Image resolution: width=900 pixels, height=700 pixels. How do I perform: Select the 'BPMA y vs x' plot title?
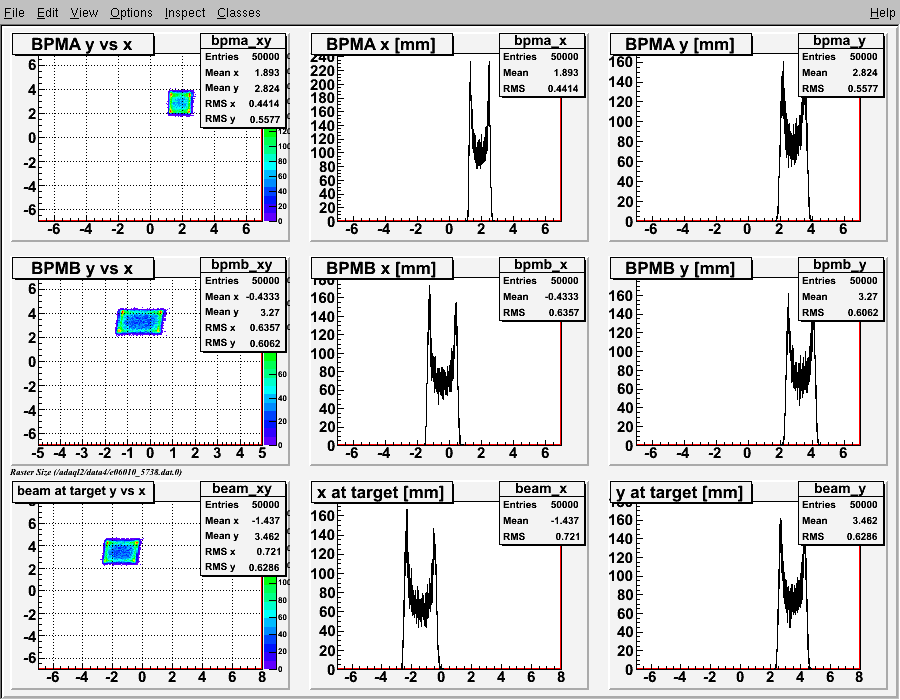83,44
